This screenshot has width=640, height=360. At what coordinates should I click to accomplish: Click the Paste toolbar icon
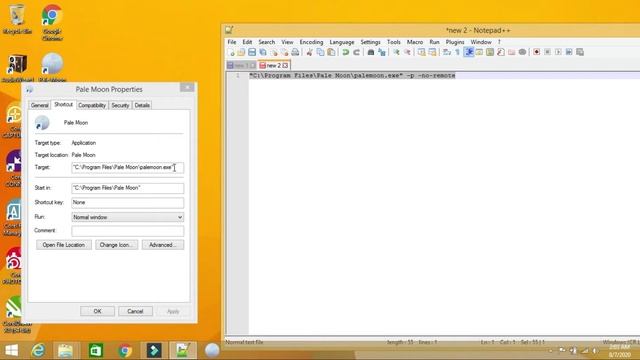(x=331, y=52)
